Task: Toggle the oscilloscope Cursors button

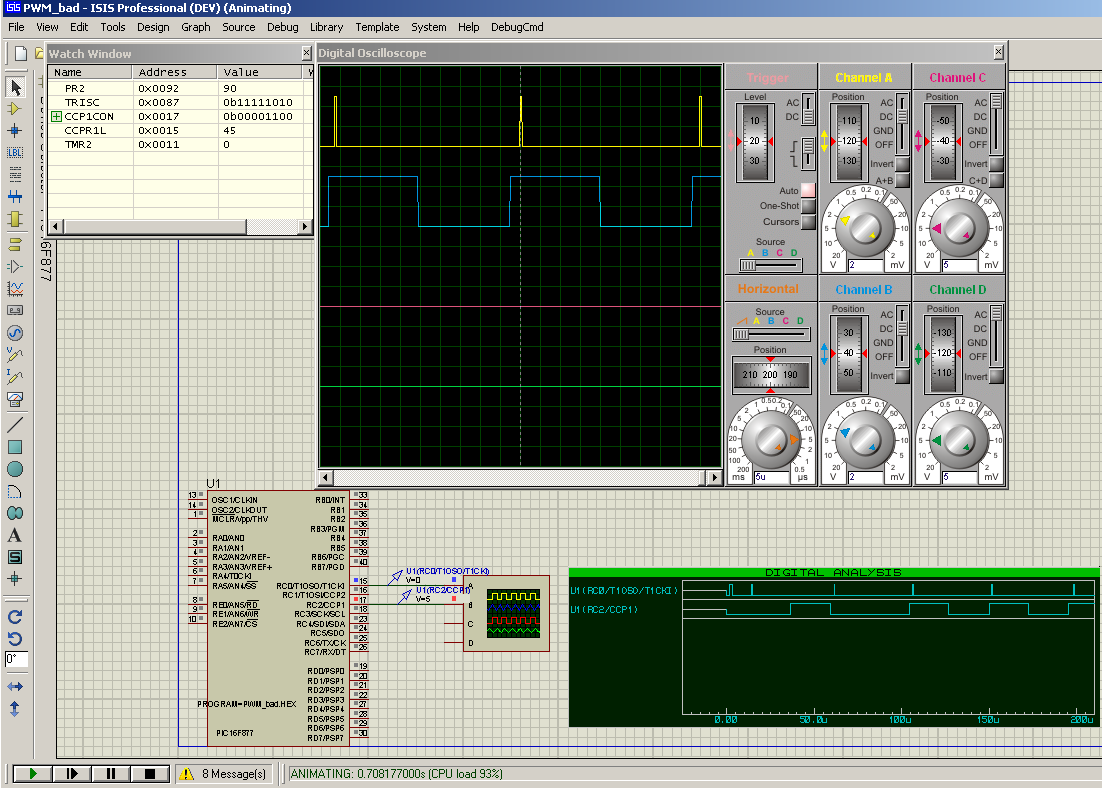Action: [808, 222]
